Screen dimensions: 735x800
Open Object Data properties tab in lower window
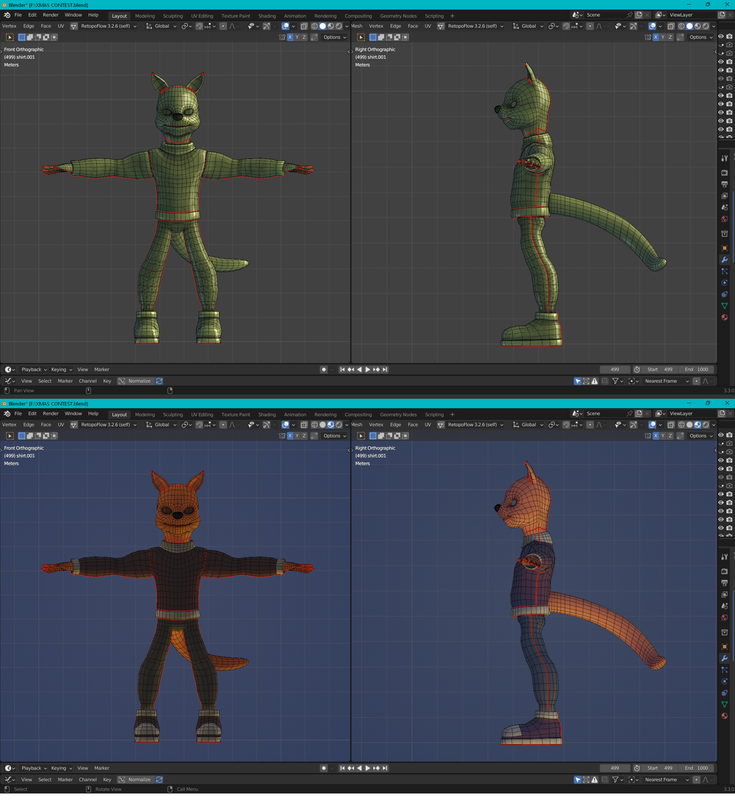tap(724, 704)
